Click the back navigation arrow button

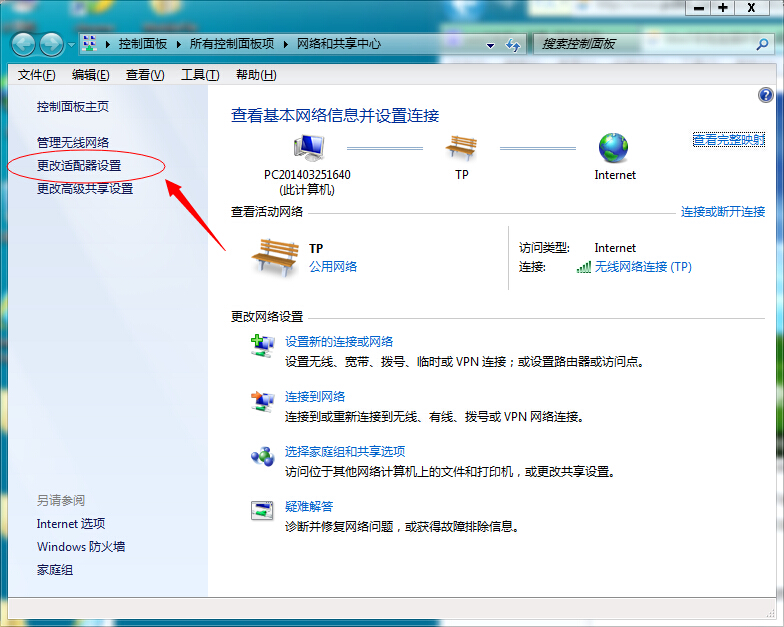tap(24, 44)
